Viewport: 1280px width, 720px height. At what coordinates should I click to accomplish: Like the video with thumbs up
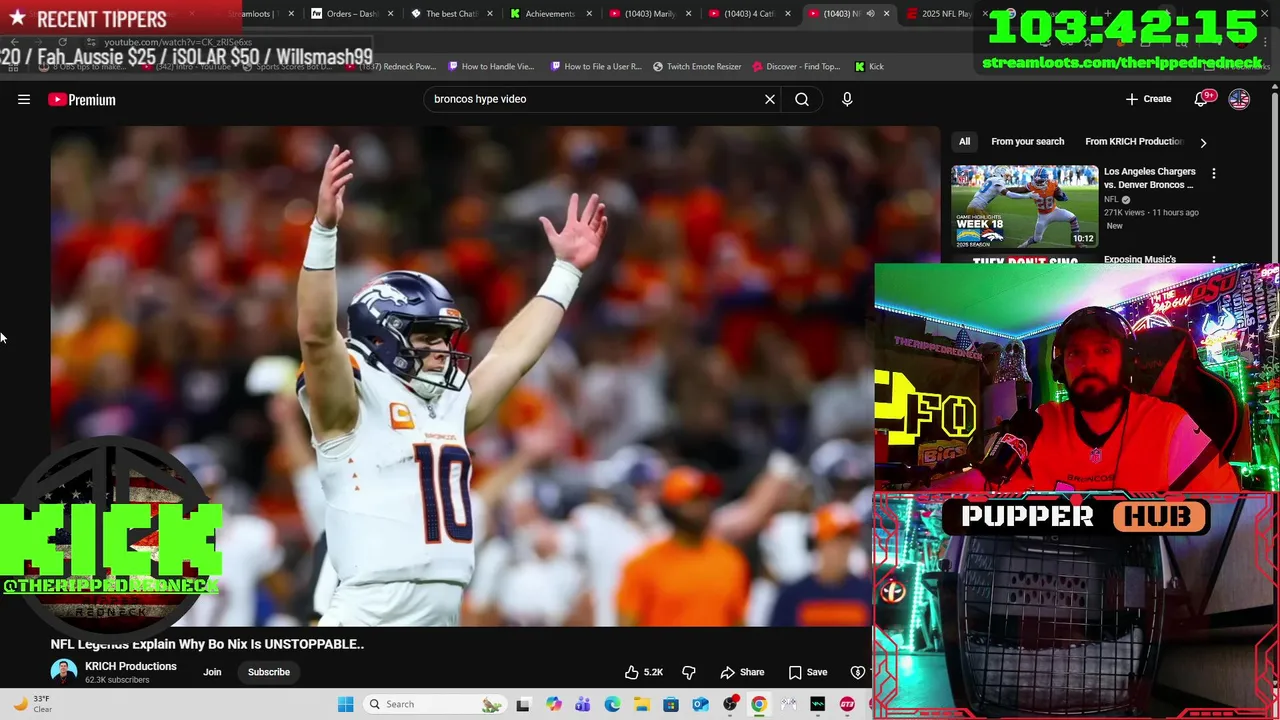pos(644,672)
